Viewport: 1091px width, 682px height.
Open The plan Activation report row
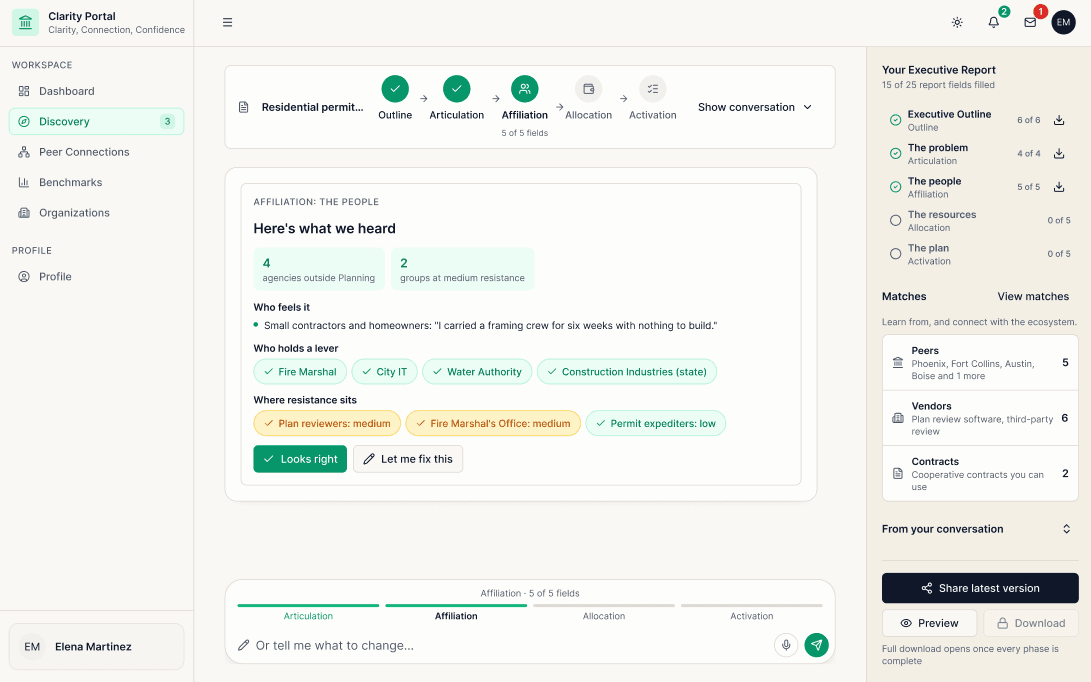coord(980,254)
